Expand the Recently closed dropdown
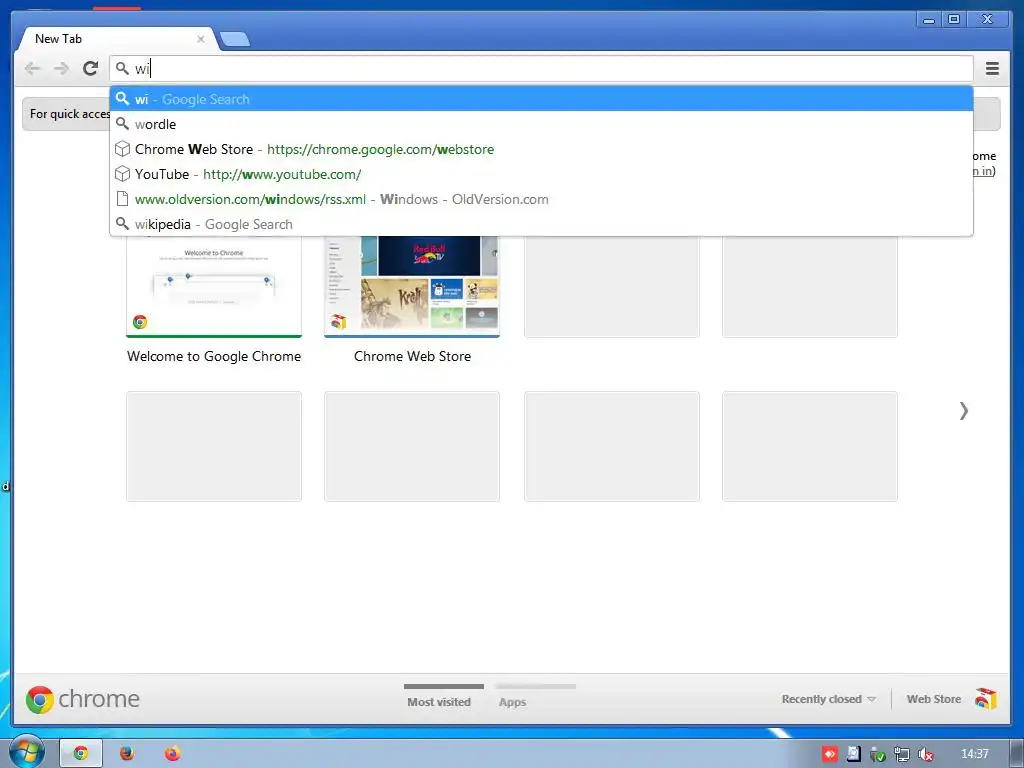Screen dimensions: 1024x768 click(828, 699)
